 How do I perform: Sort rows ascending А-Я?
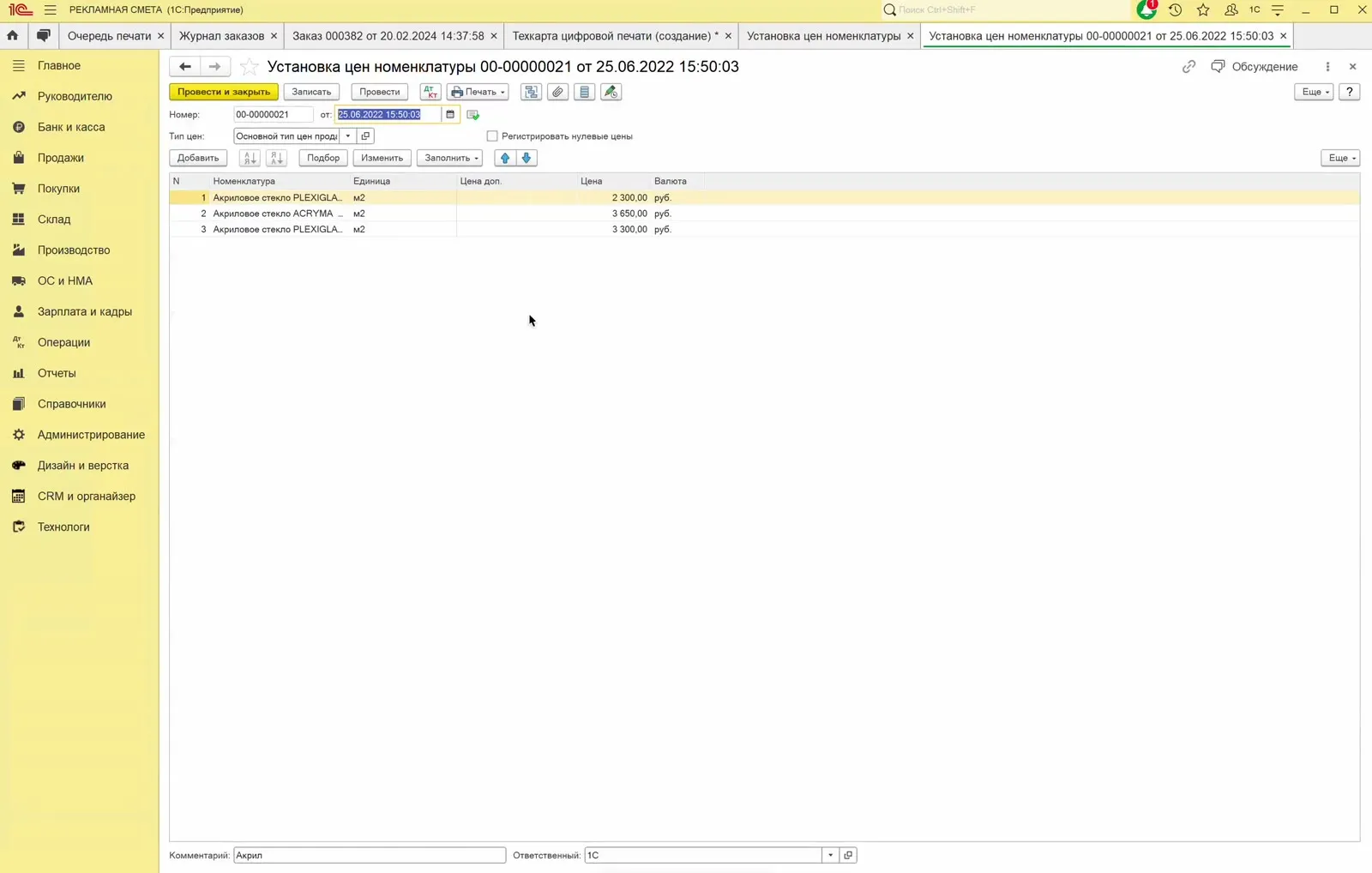pyautogui.click(x=250, y=158)
